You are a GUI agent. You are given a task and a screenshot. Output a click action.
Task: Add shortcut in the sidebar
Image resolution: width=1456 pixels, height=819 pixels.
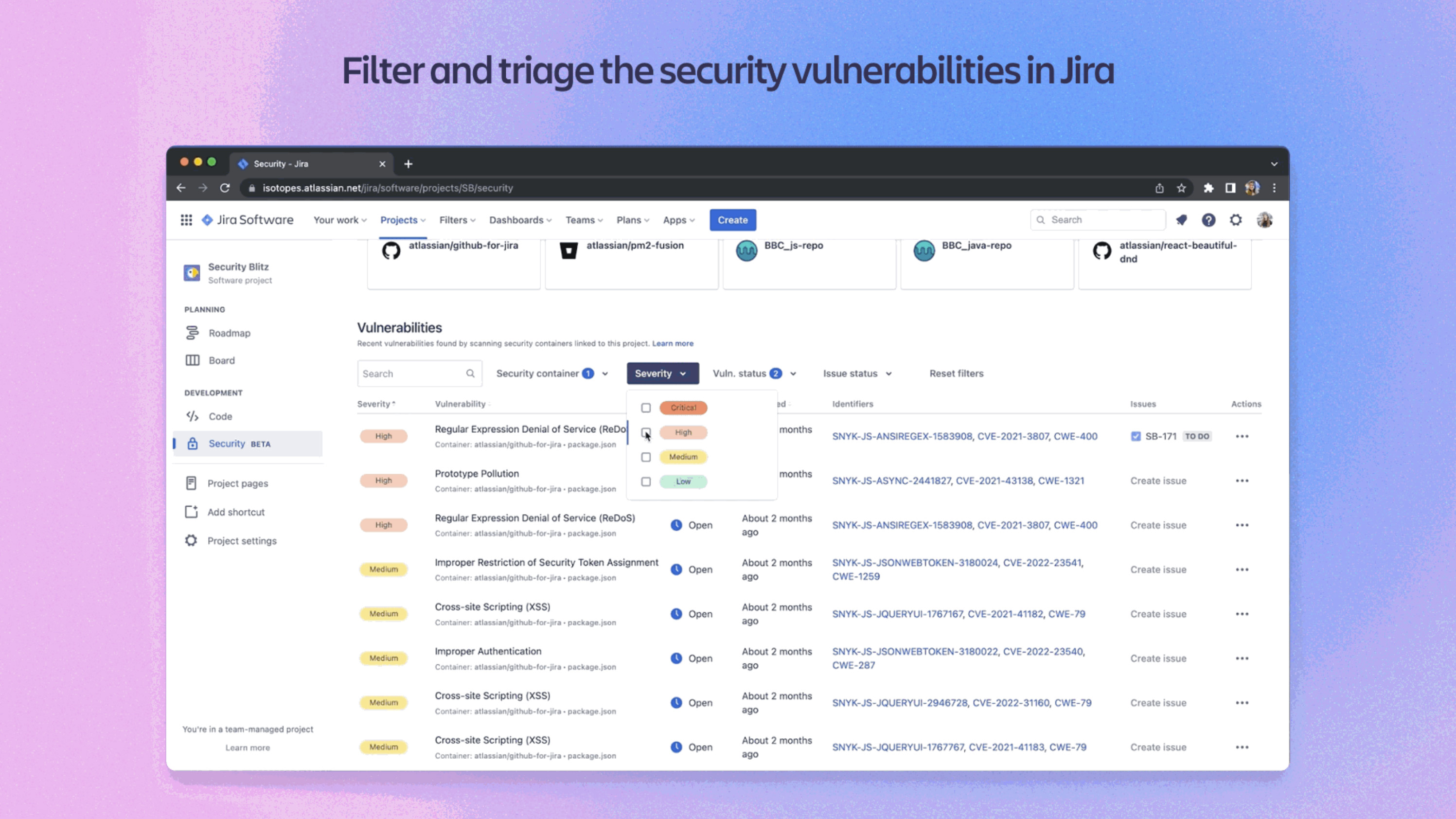click(x=248, y=512)
